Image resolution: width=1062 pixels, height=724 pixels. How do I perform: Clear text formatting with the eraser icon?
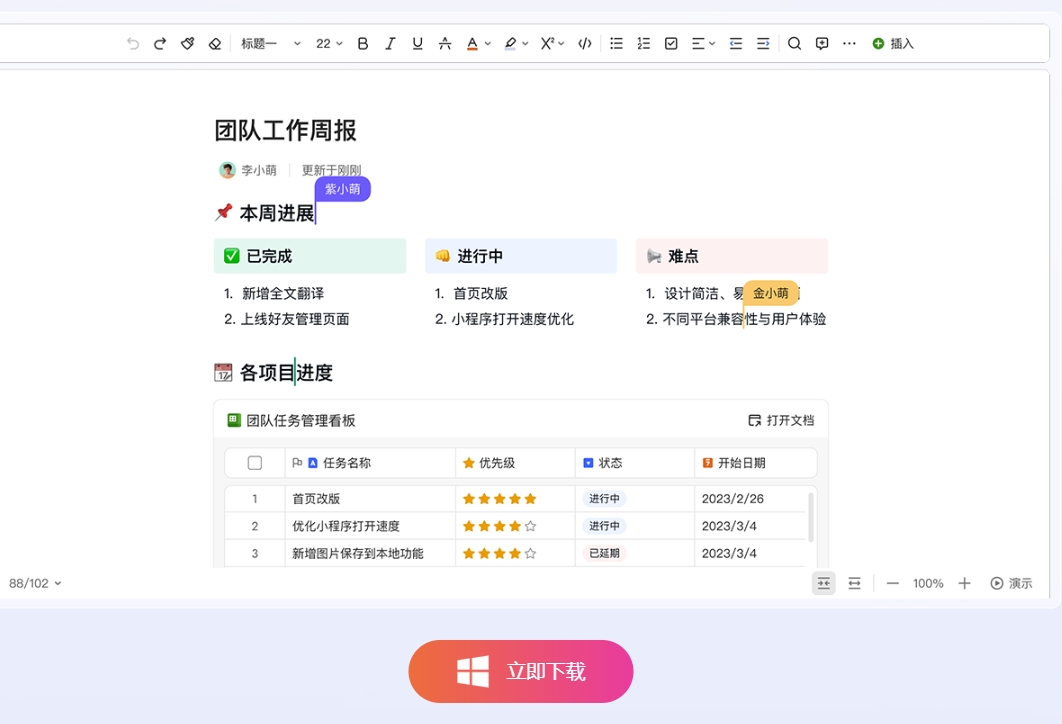click(215, 43)
